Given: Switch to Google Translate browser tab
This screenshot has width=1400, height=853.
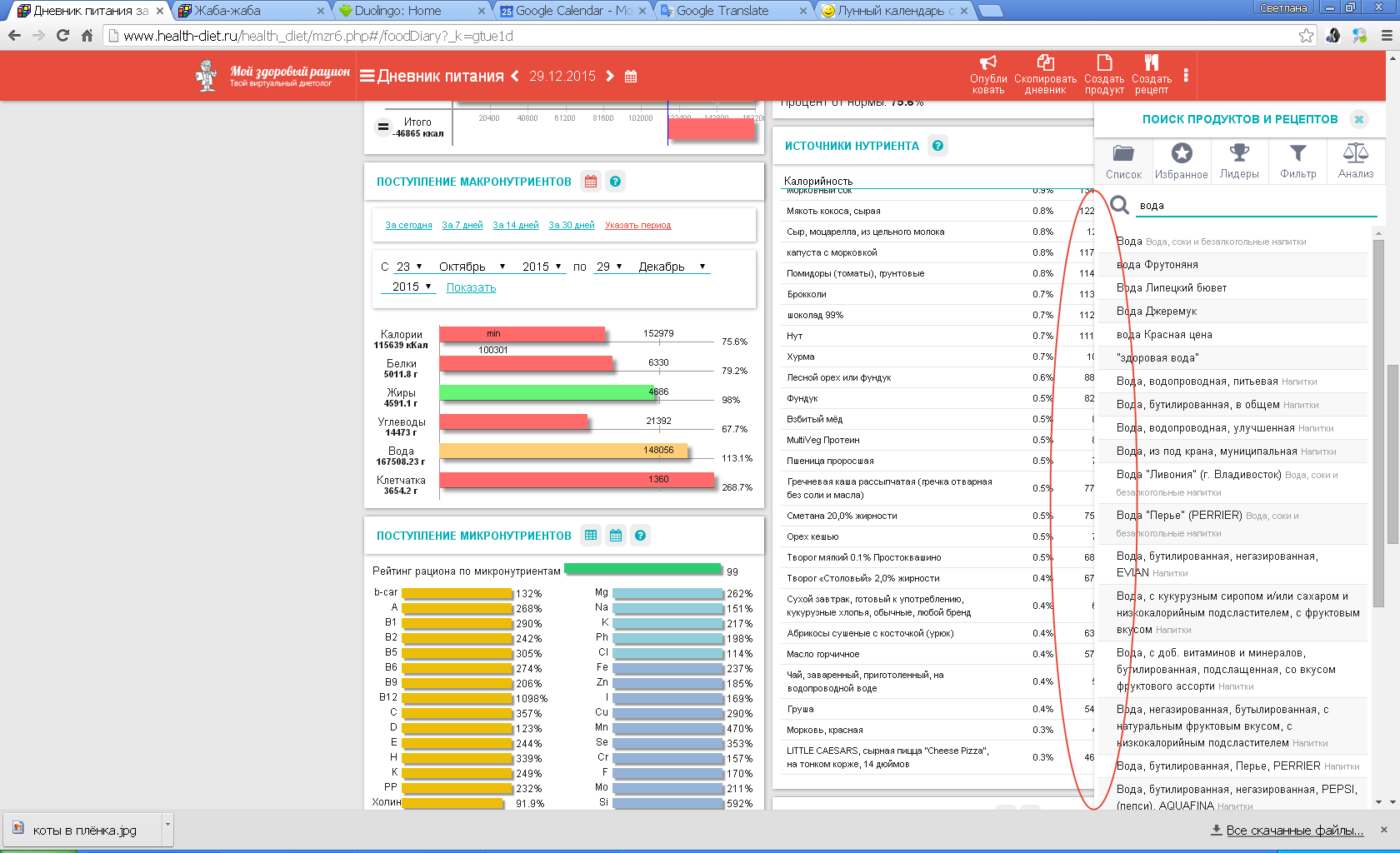Looking at the screenshot, I should 722,11.
